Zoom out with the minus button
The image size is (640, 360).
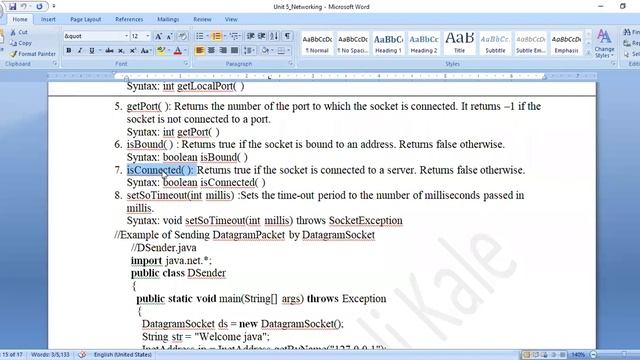click(x=594, y=355)
